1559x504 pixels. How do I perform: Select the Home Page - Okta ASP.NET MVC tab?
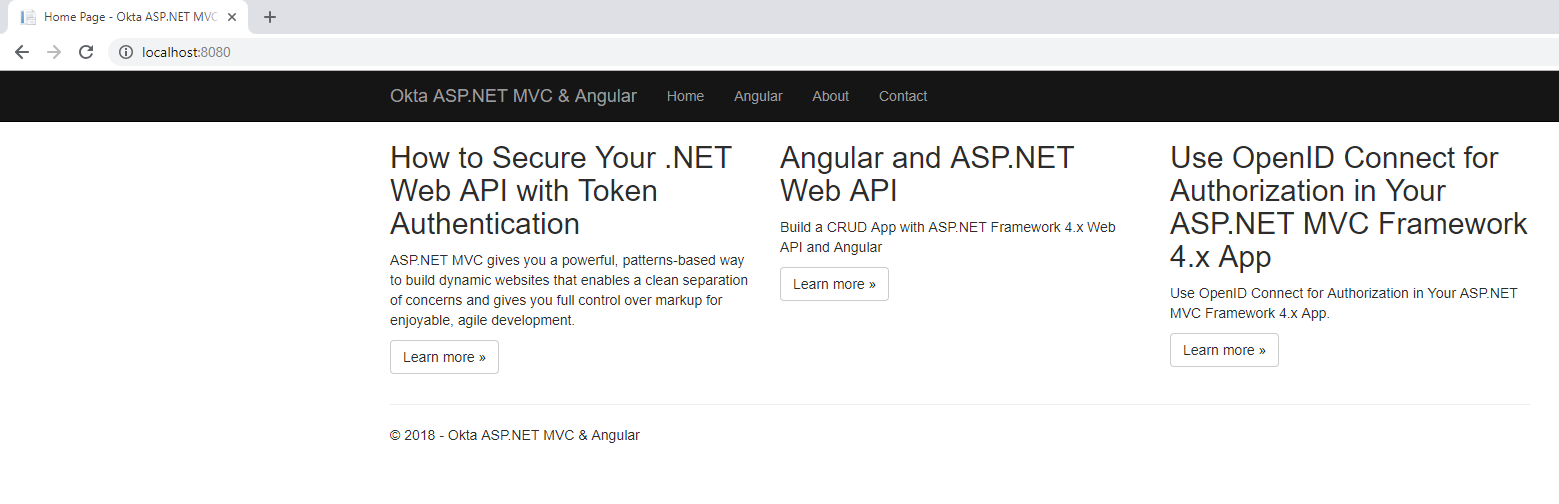point(130,17)
